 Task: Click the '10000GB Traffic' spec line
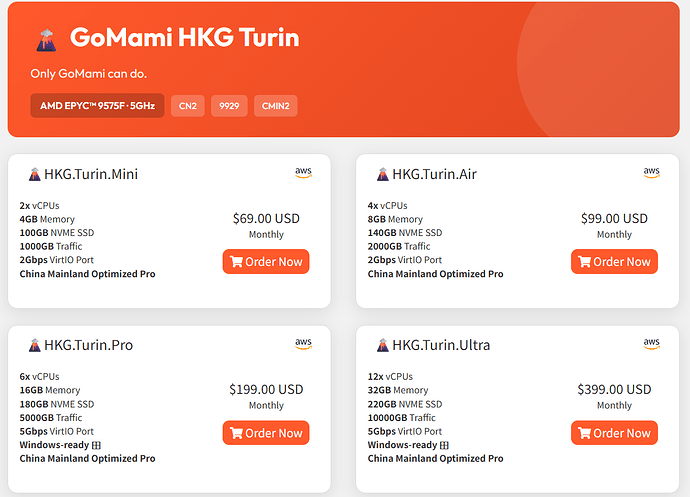[402, 418]
